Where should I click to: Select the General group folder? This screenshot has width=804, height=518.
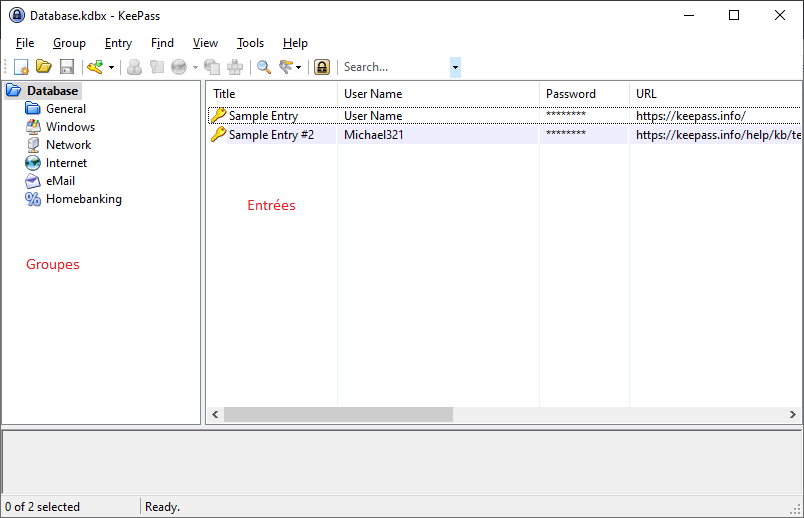point(66,109)
